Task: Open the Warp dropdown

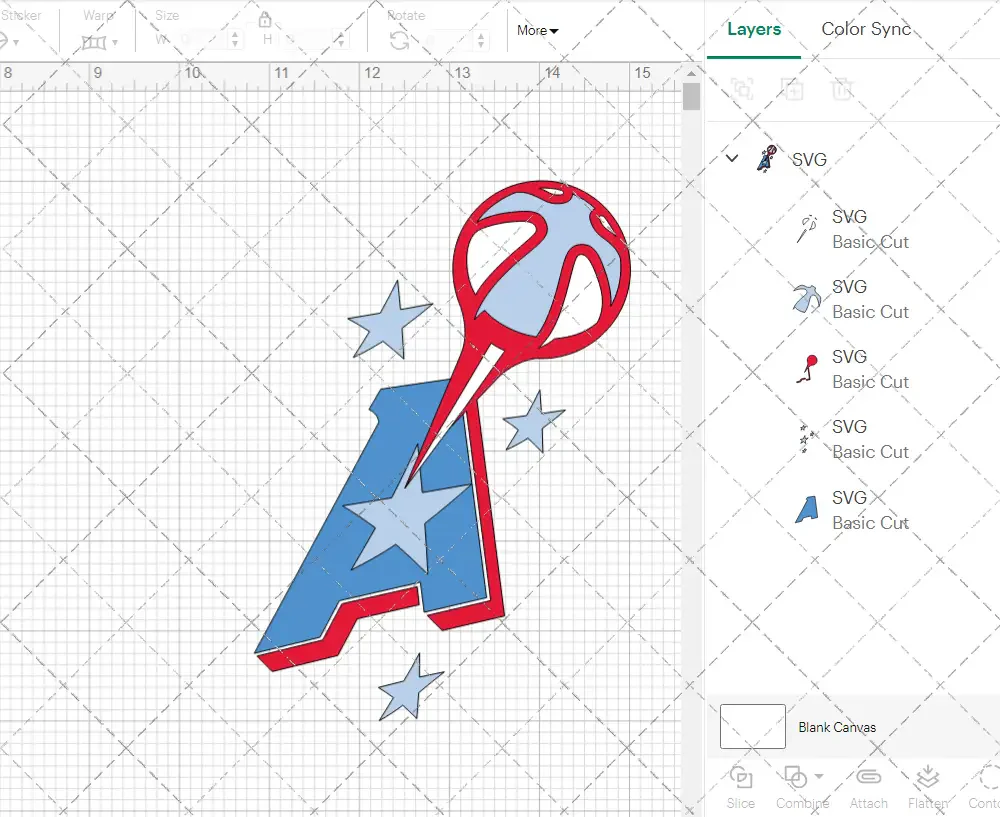Action: [100, 42]
